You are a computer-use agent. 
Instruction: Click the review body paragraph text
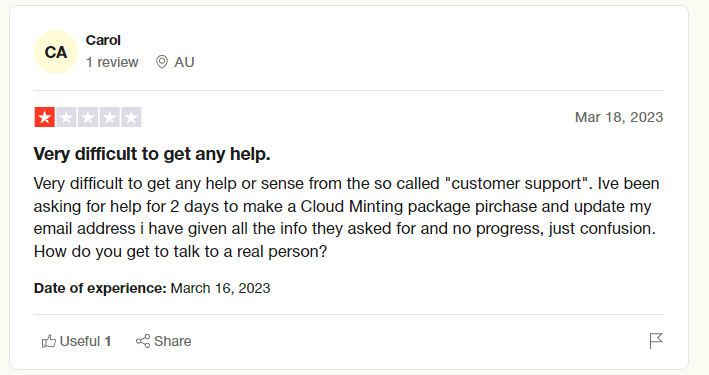tap(347, 217)
